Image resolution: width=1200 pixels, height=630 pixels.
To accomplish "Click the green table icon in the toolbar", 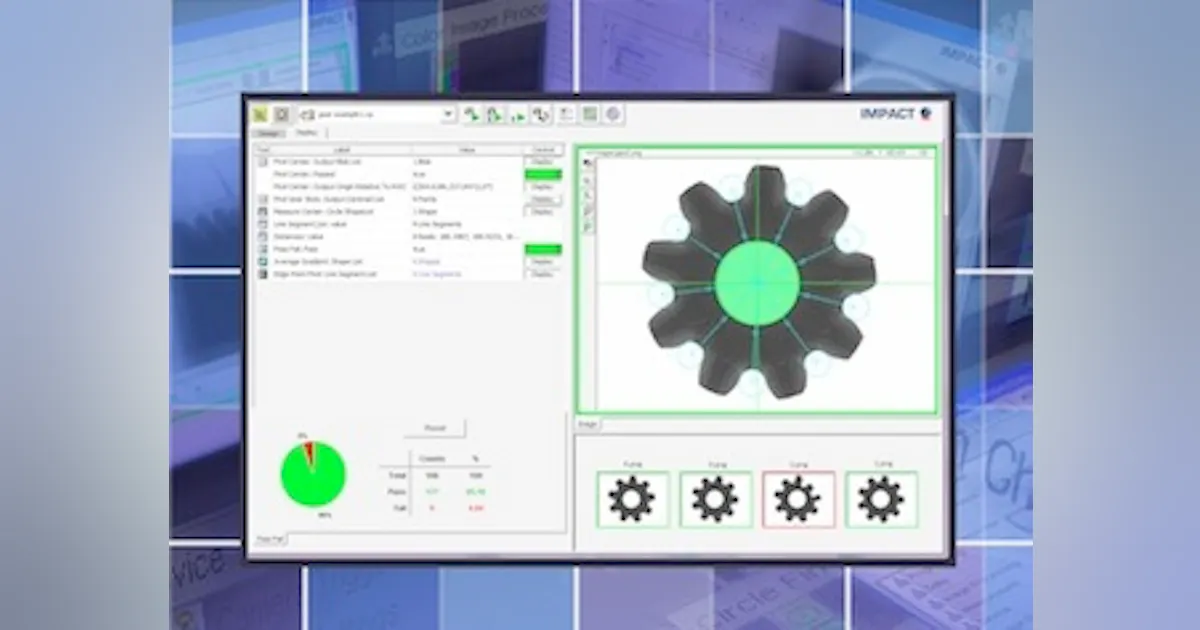I will (x=590, y=114).
